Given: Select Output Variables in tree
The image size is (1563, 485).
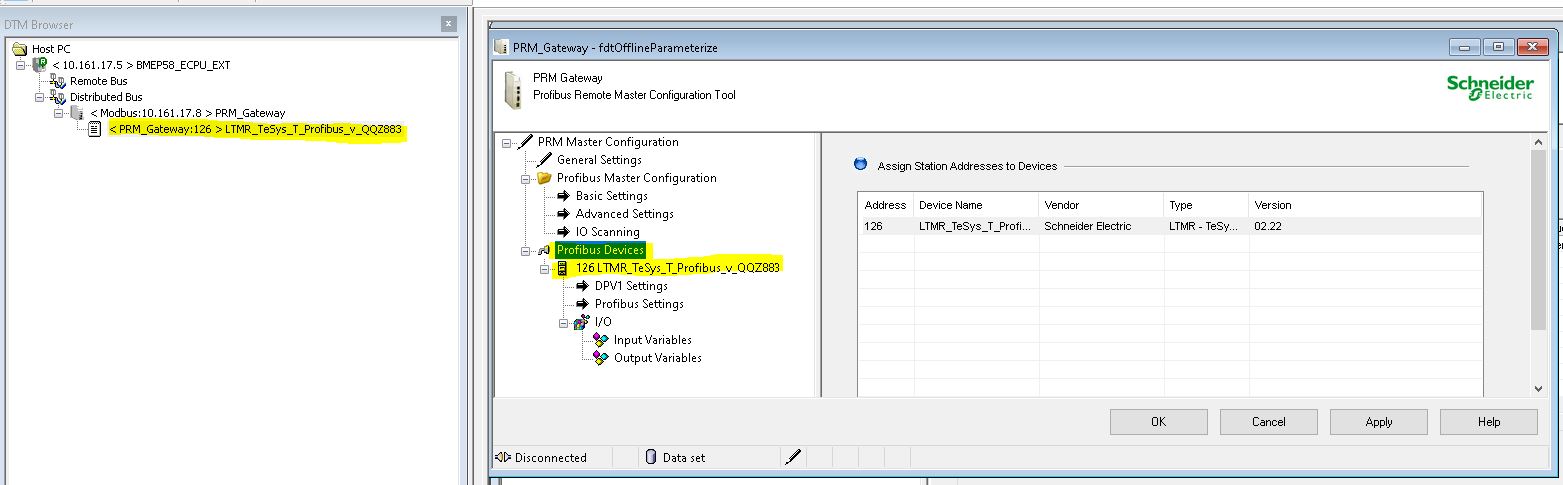Looking at the screenshot, I should tap(657, 358).
